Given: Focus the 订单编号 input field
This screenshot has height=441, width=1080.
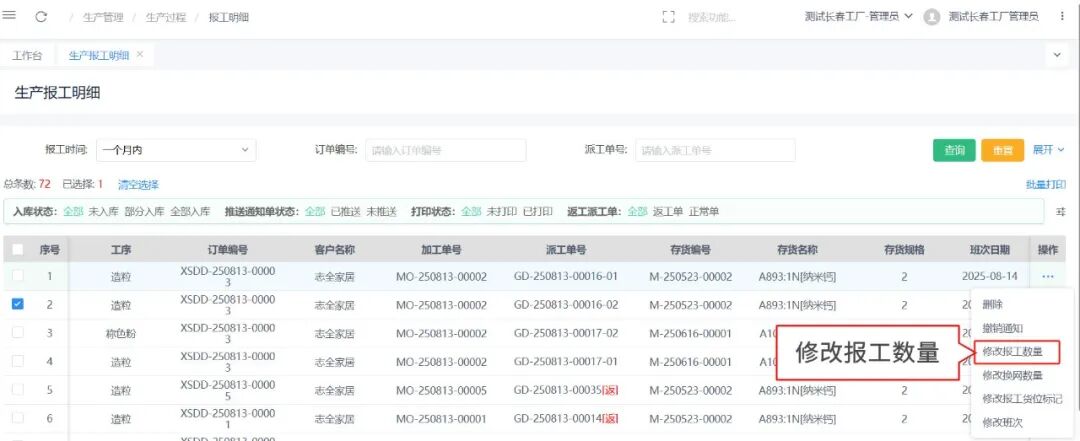Looking at the screenshot, I should pos(446,150).
